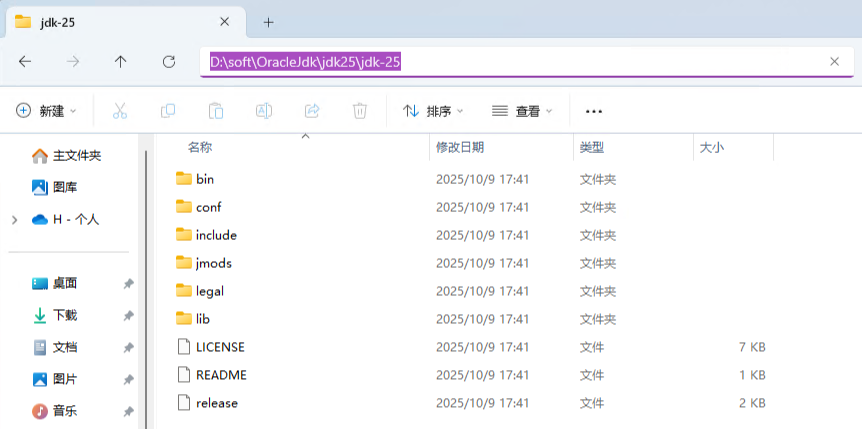Screen dimensions: 862x429
Task: Select the README file name
Action: [221, 375]
